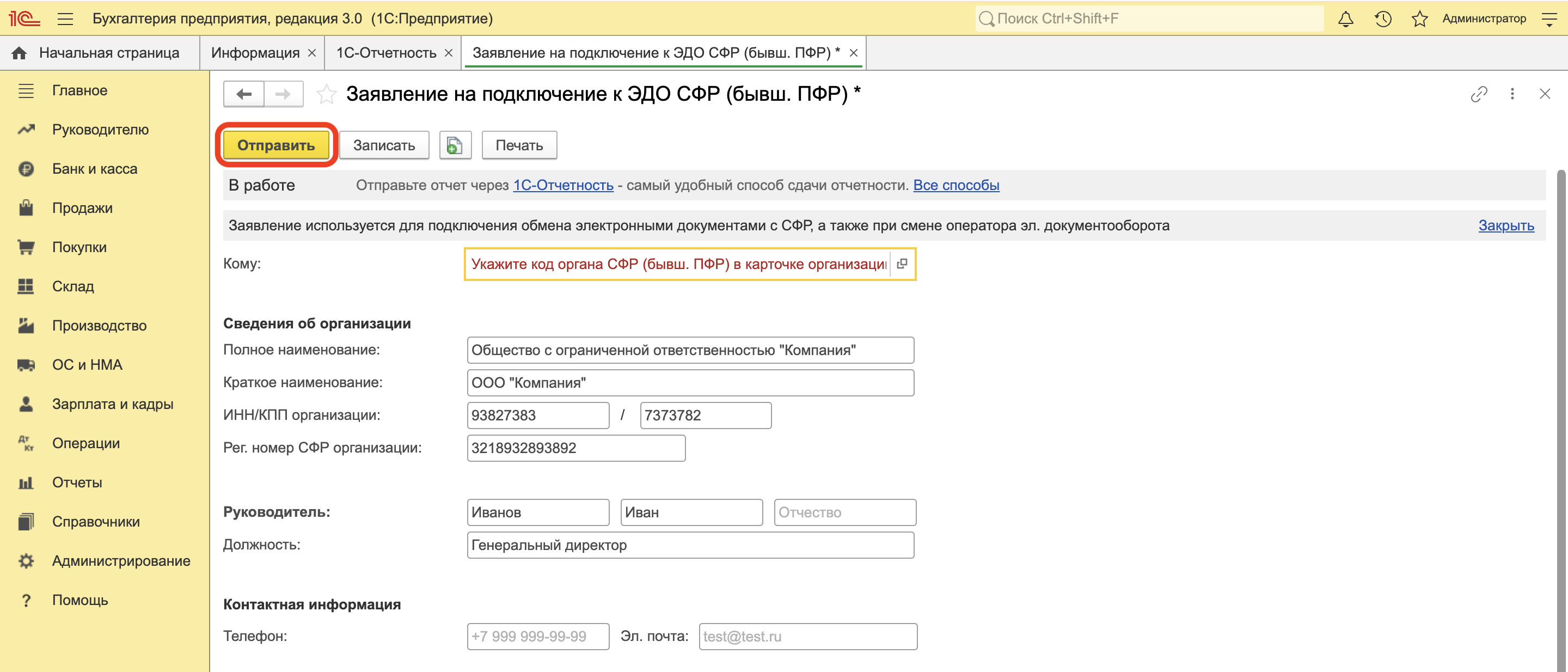1568x672 pixels.
Task: Click the Записать button
Action: coord(383,145)
